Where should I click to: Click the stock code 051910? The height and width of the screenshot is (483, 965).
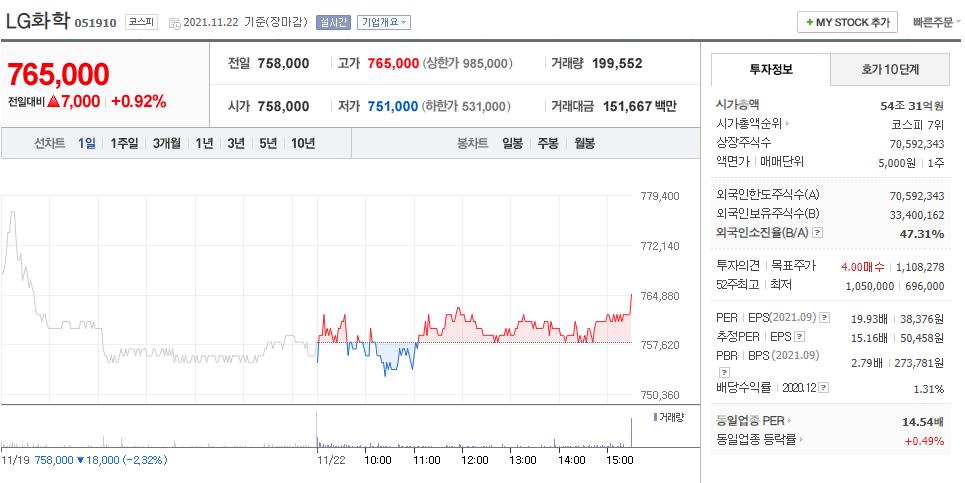tap(95, 23)
